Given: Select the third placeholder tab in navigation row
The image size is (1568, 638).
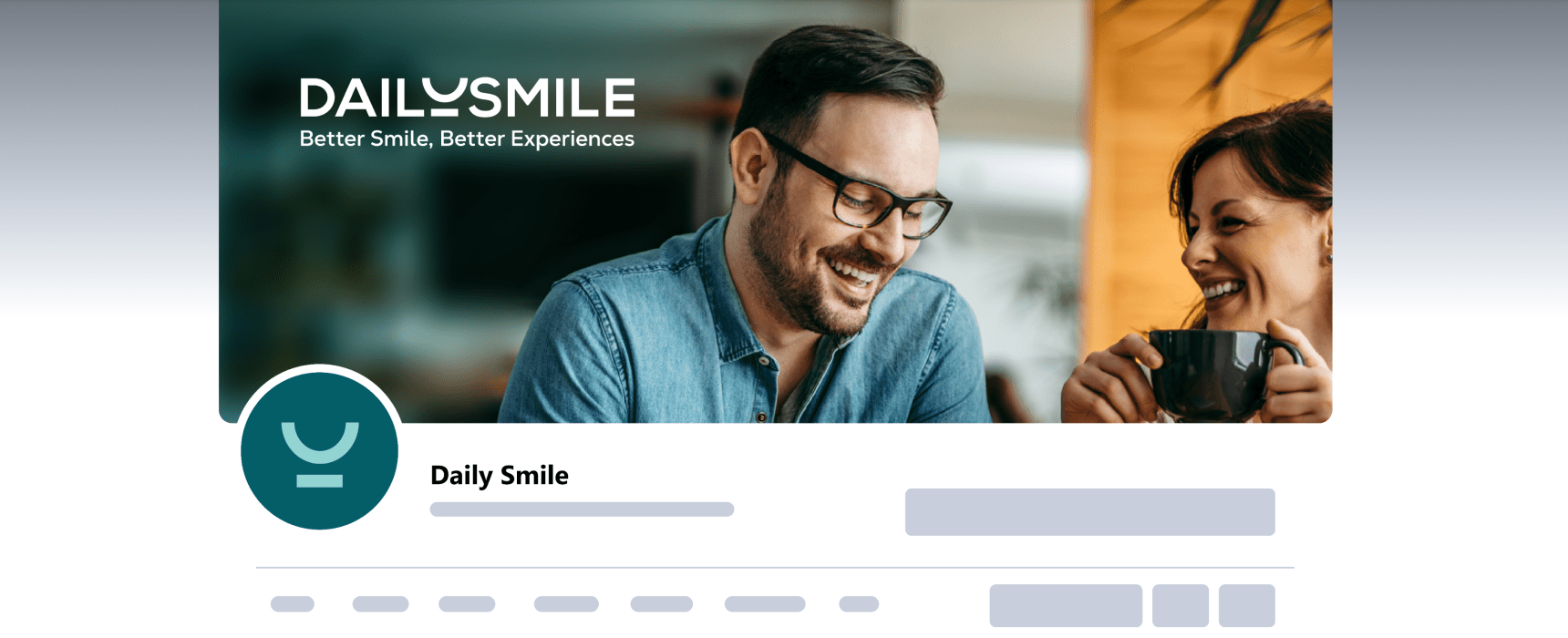Looking at the screenshot, I should (x=467, y=603).
